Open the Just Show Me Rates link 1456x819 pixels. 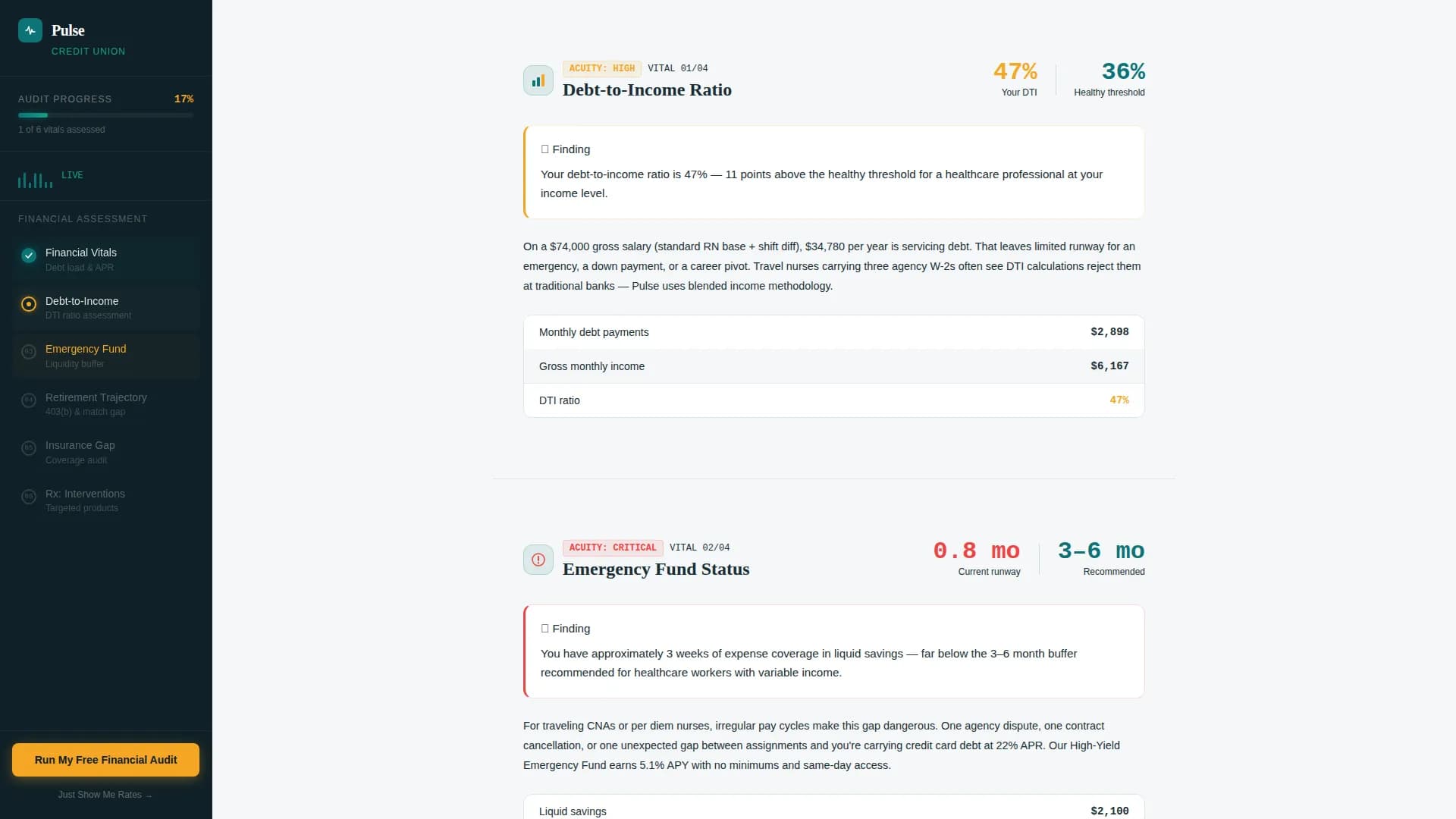click(105, 795)
